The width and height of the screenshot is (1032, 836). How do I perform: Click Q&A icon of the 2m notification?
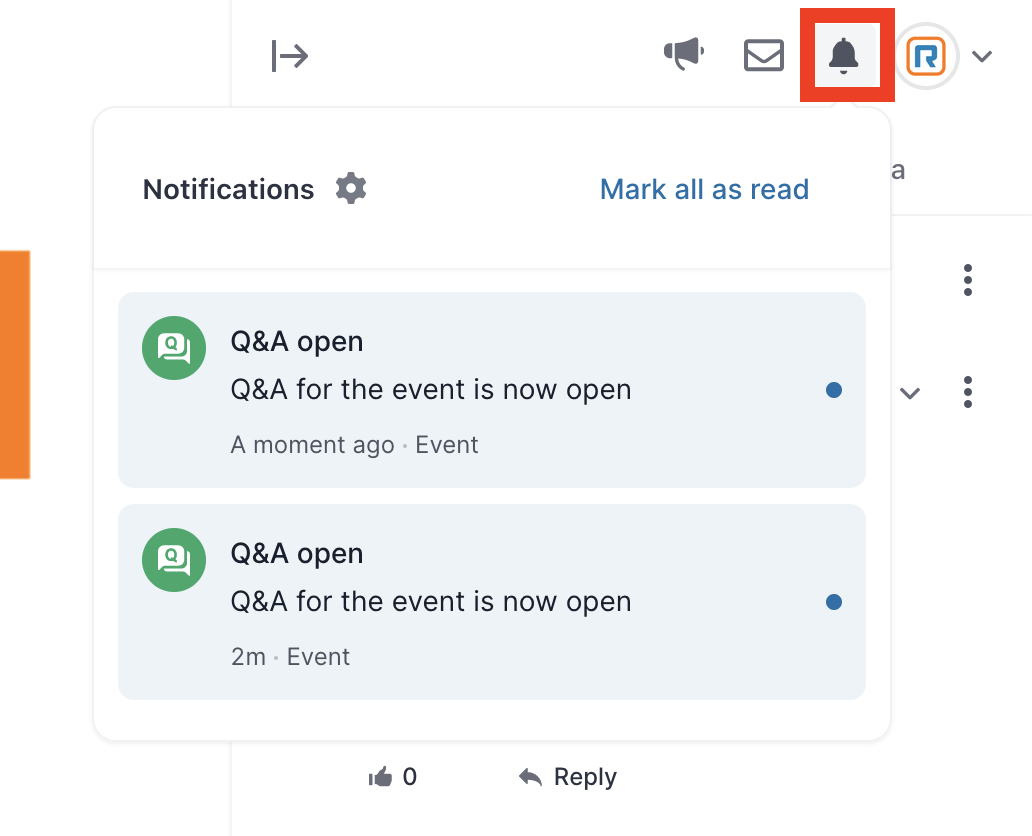tap(174, 560)
